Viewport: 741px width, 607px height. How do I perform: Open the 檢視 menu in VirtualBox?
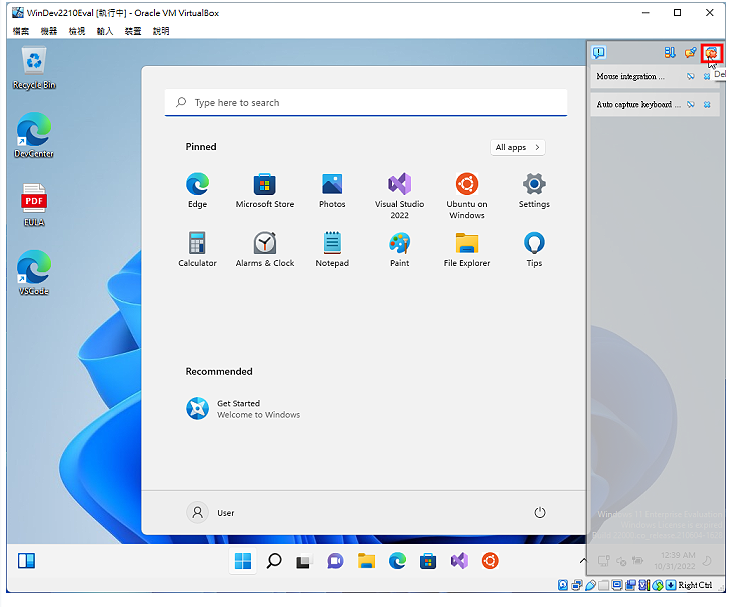[x=77, y=31]
